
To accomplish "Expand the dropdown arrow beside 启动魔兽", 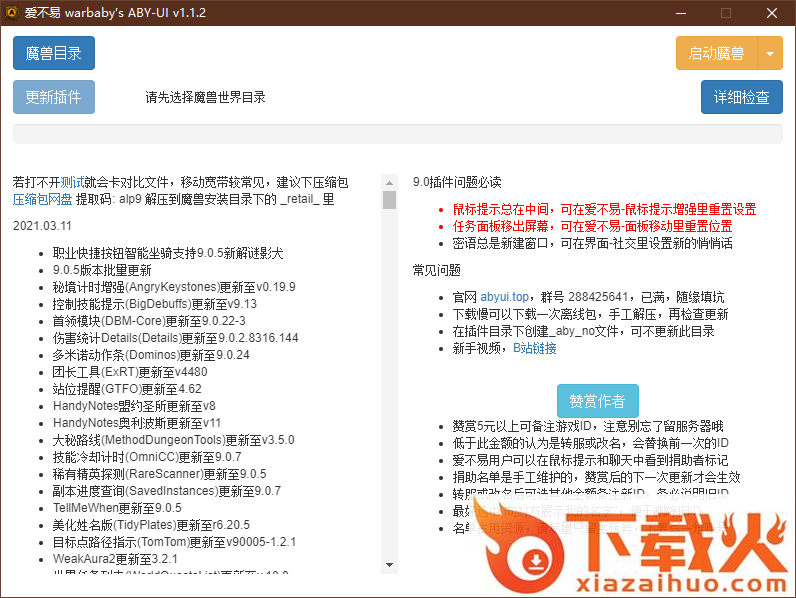I will [770, 53].
